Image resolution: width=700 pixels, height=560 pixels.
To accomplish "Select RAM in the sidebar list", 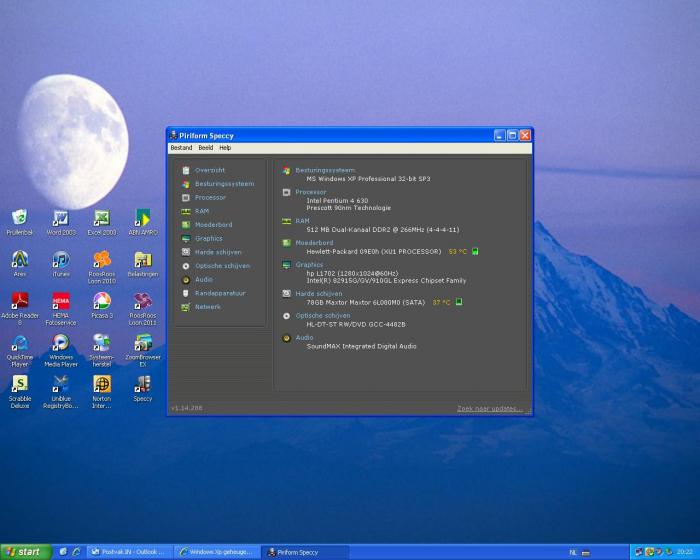I will [x=195, y=211].
